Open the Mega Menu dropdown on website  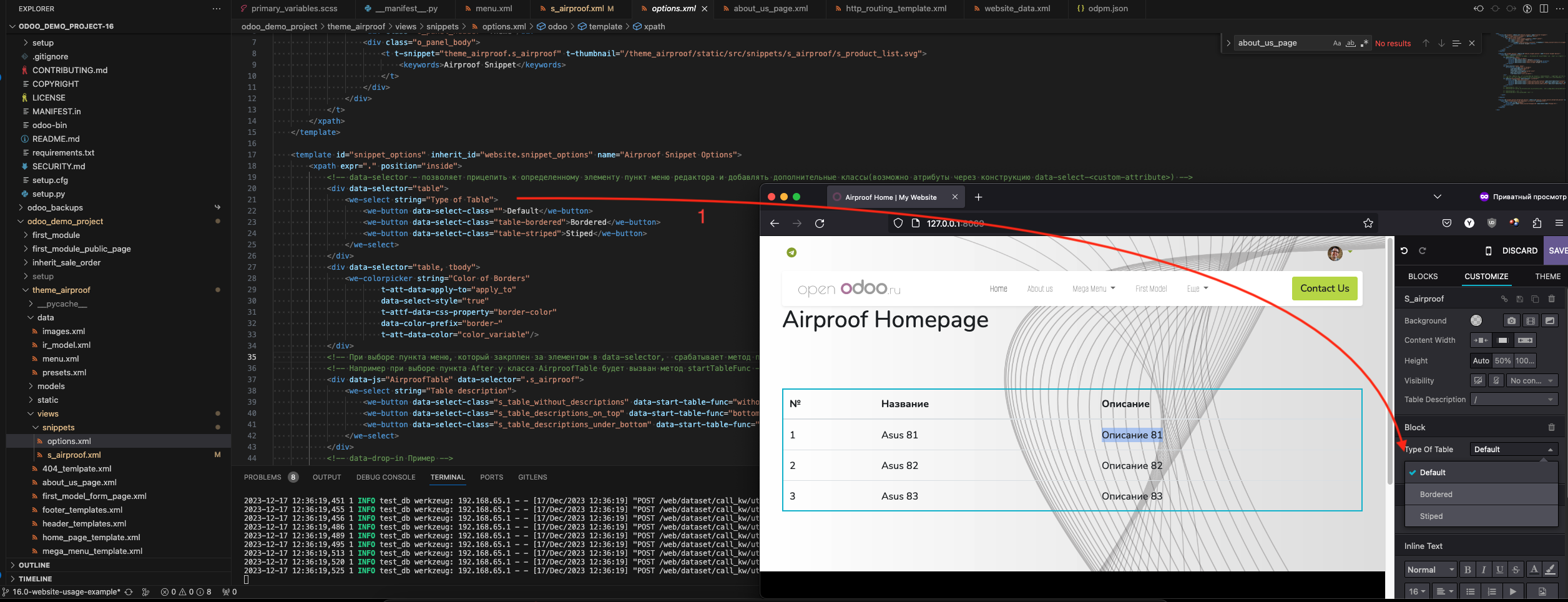[x=1094, y=289]
